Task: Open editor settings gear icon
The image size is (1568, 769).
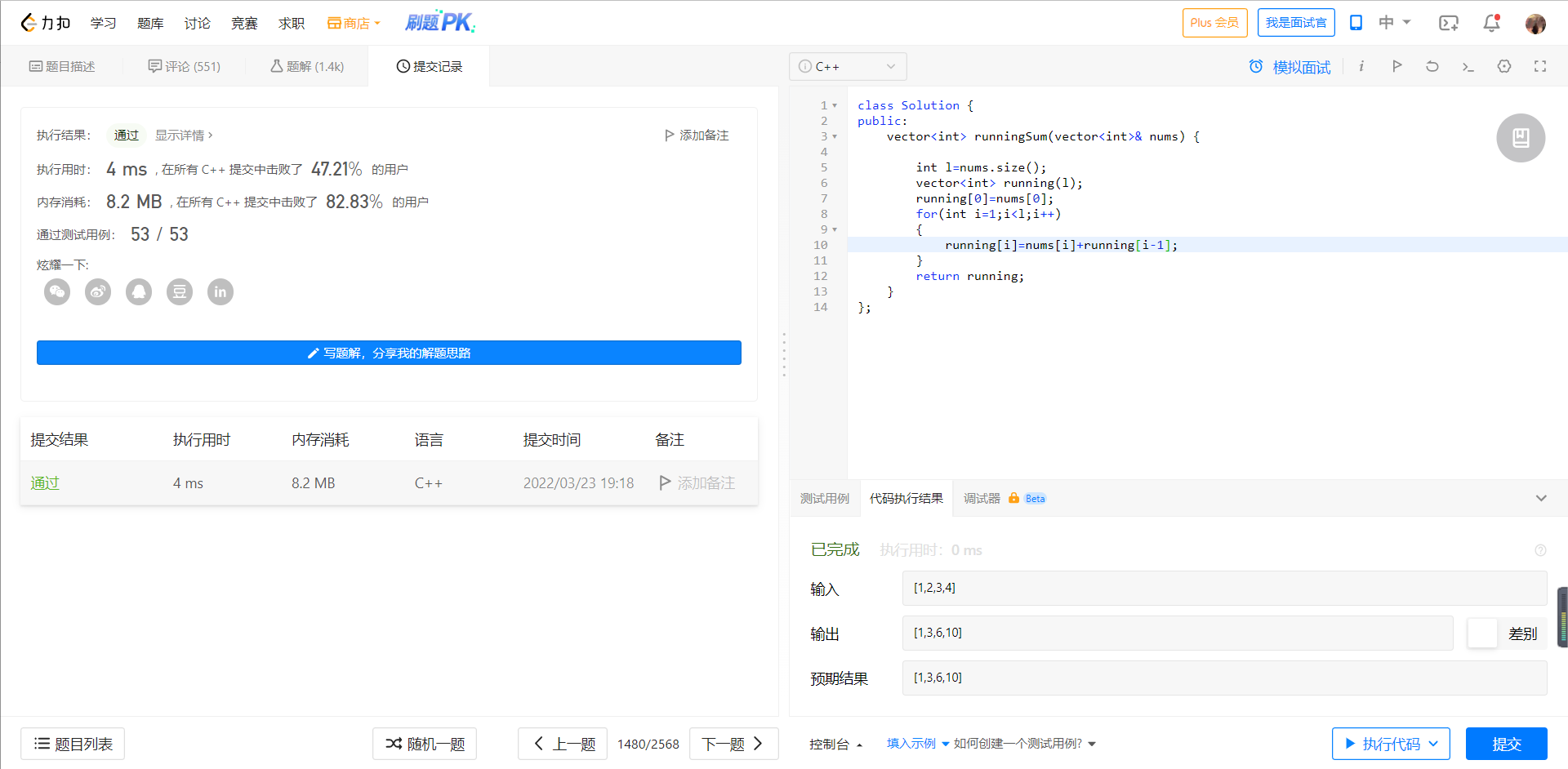Action: tap(1504, 66)
